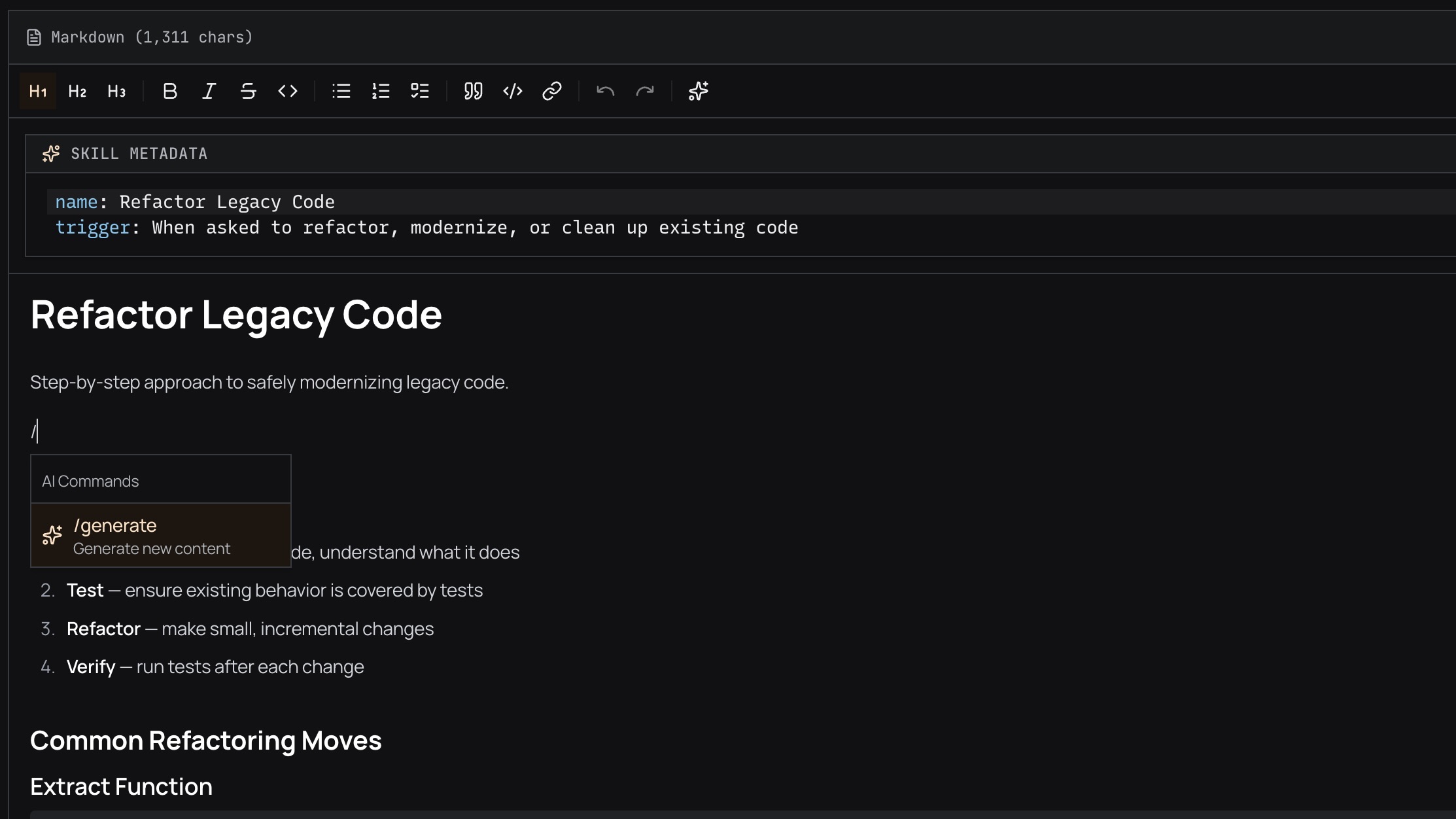
Task: Insert a hyperlink
Action: 552,91
